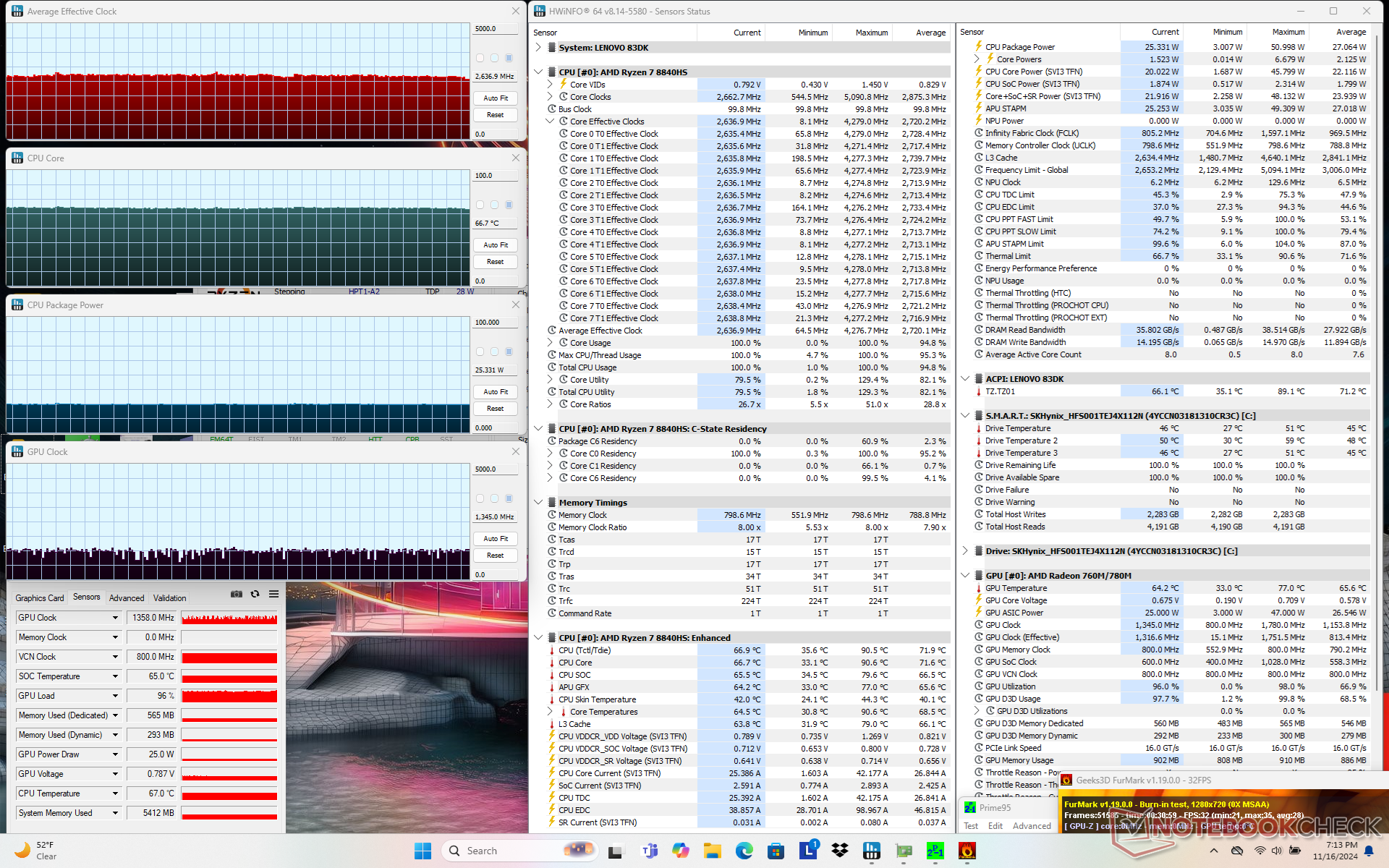
Task: Launch Dropbox from the taskbar
Action: point(840,851)
